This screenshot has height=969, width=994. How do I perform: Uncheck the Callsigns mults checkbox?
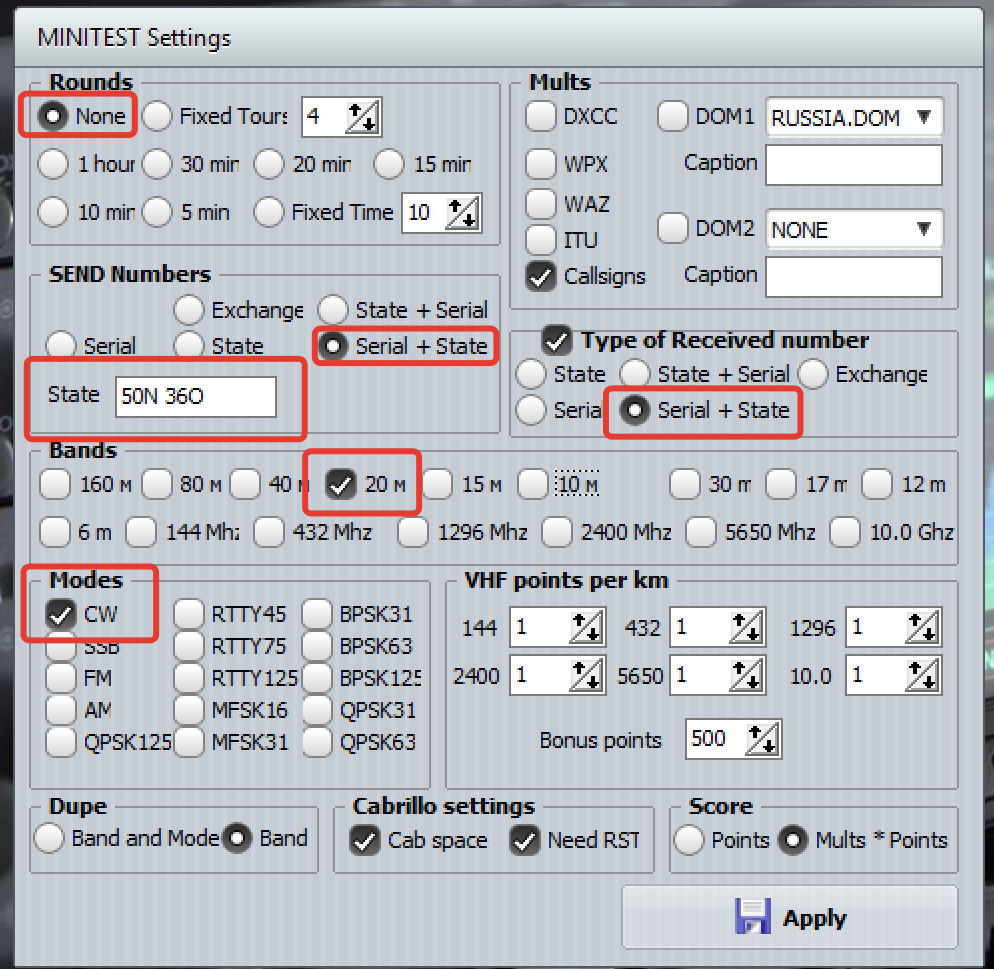[x=541, y=276]
